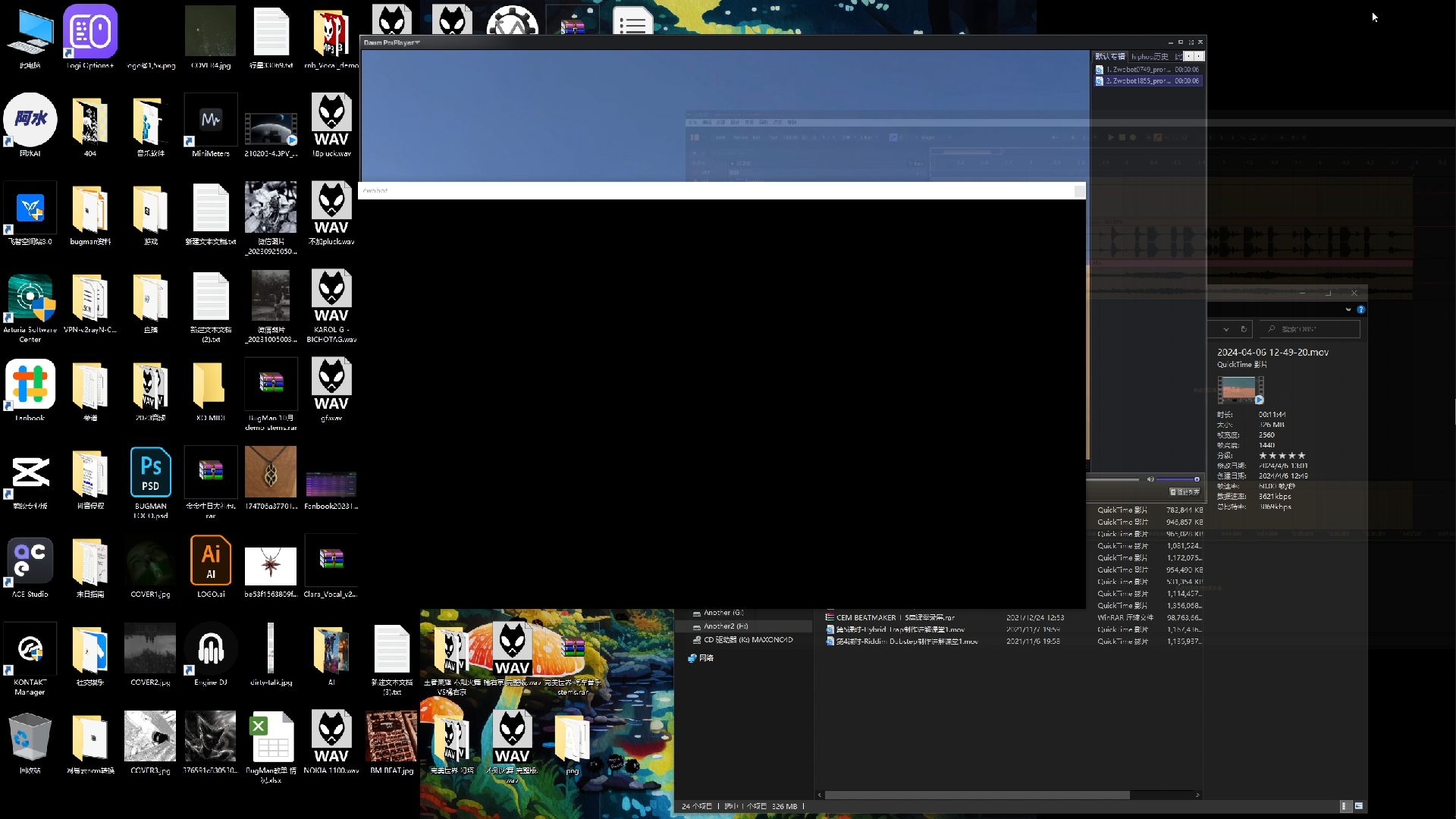Select the BugMan 10月 demo stems.rar archive

point(271,394)
